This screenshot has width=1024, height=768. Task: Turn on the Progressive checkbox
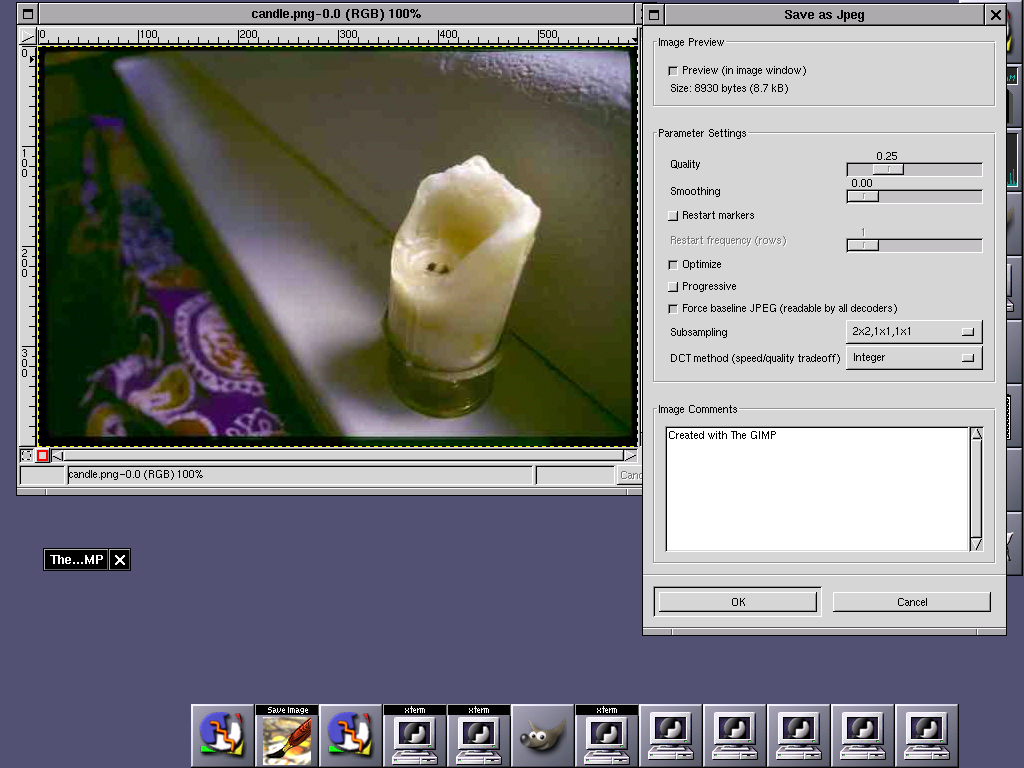point(673,287)
